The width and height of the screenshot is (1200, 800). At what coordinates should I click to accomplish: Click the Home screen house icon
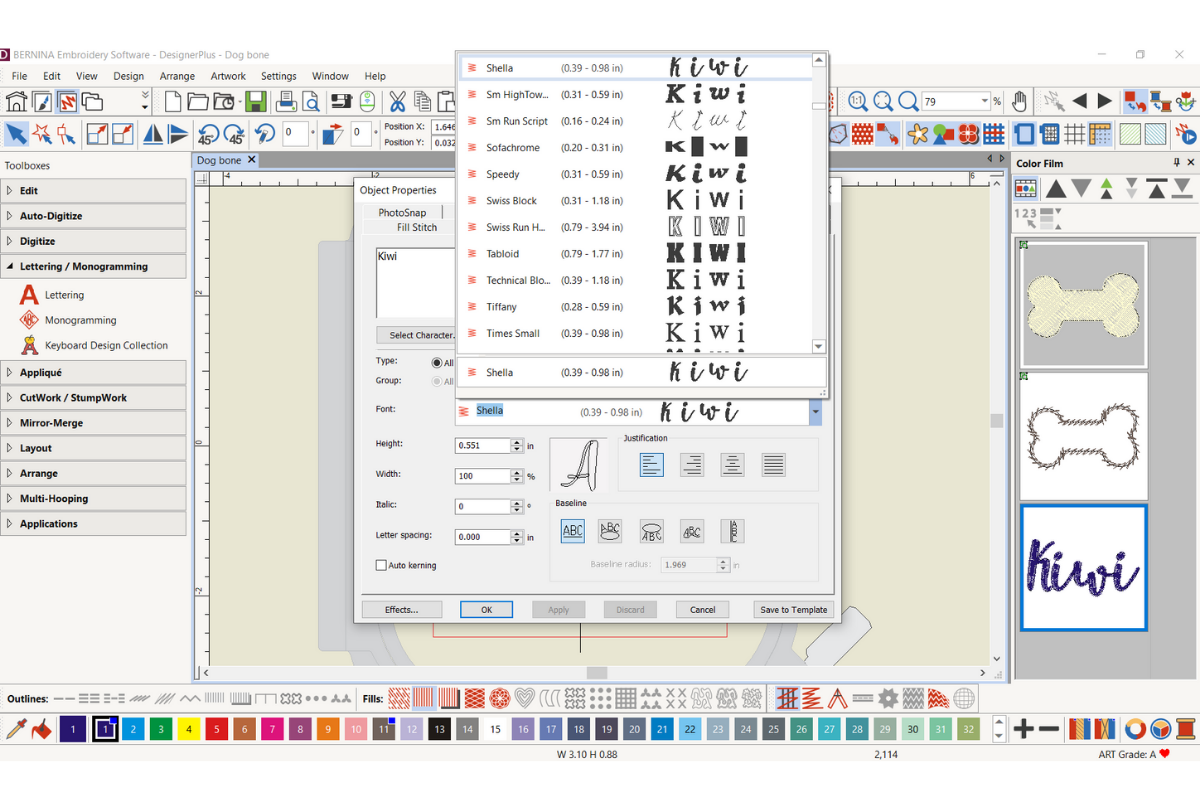pyautogui.click(x=16, y=101)
